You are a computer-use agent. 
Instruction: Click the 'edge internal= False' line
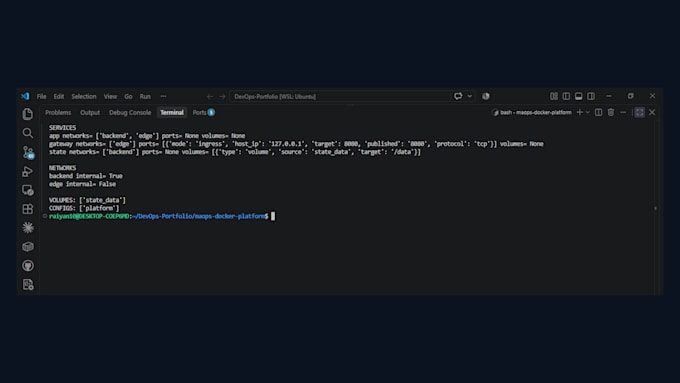82,184
